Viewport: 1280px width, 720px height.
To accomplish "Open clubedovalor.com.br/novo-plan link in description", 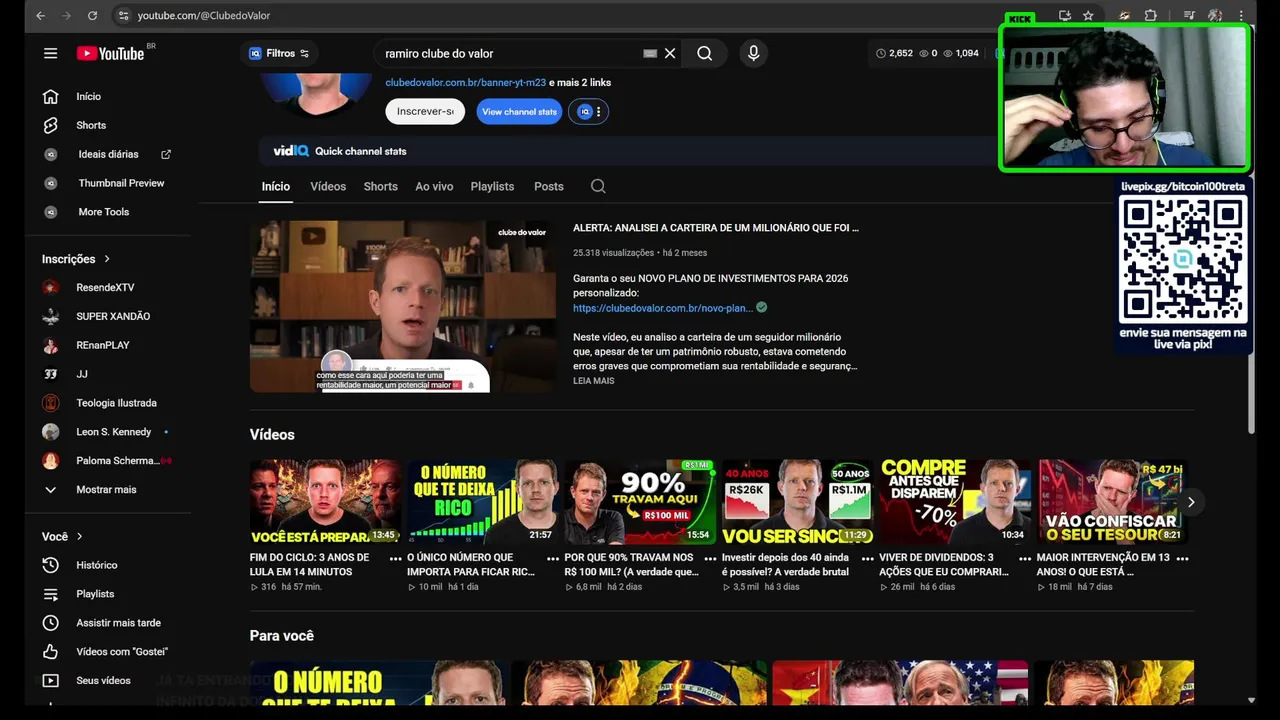I will [663, 308].
